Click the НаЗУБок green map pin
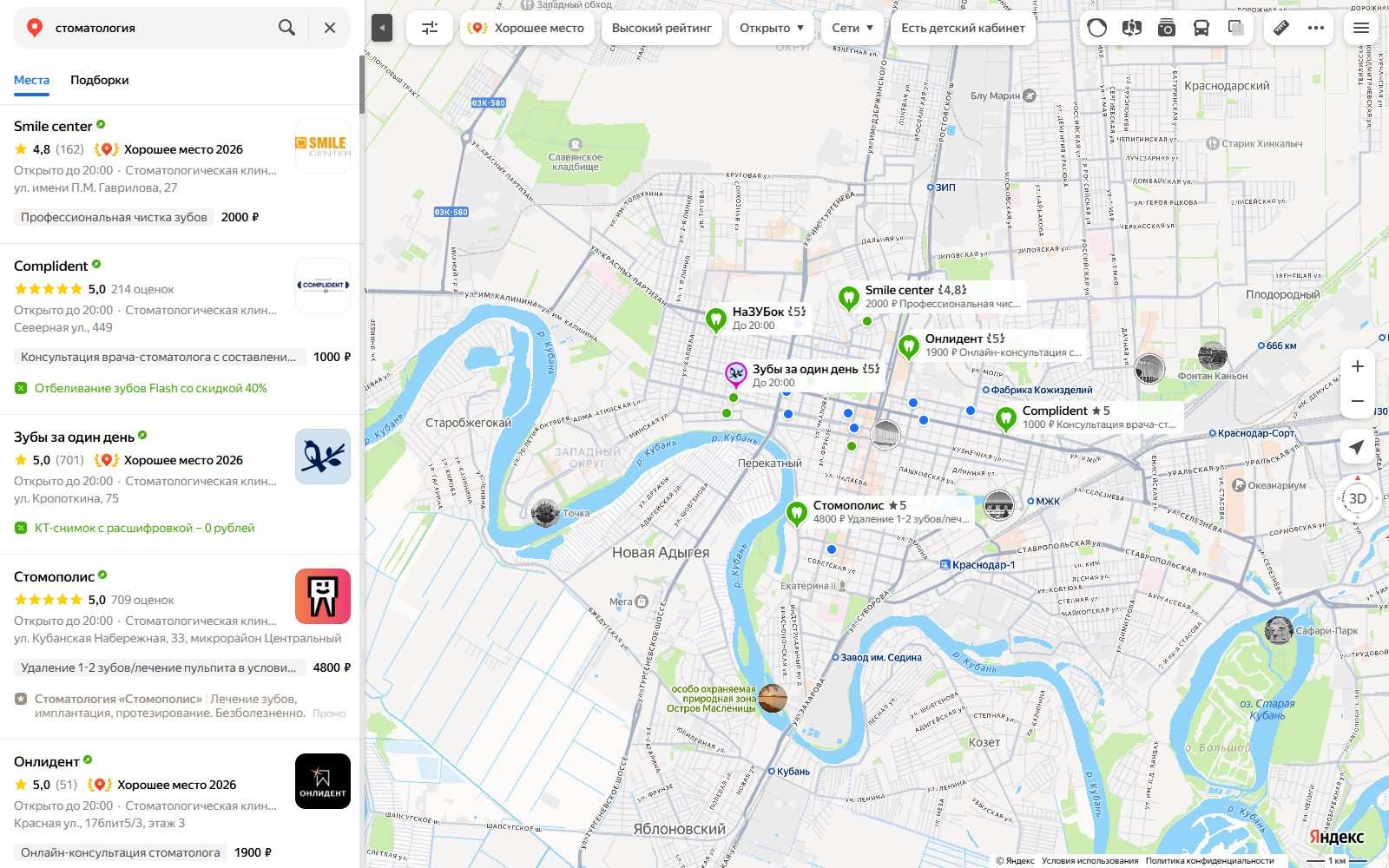Viewport: 1389px width, 868px height. (715, 319)
